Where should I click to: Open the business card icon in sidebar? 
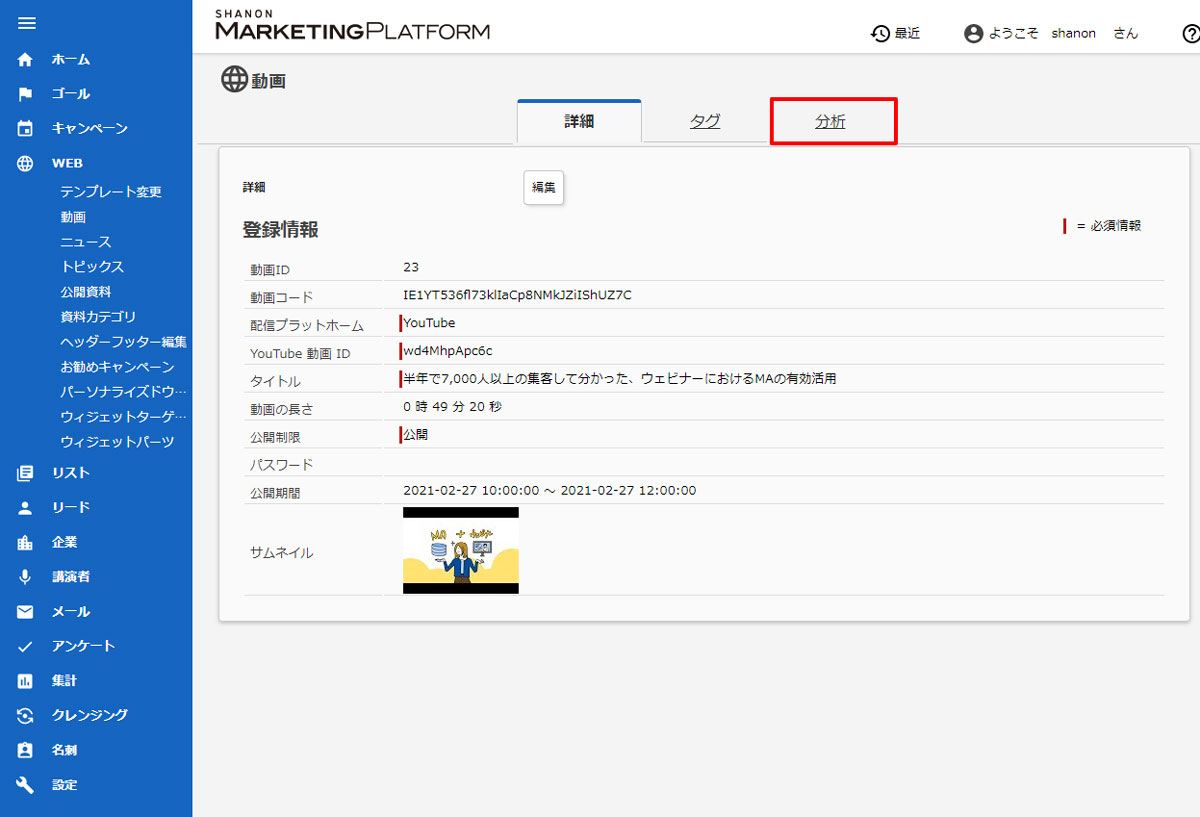(x=26, y=750)
